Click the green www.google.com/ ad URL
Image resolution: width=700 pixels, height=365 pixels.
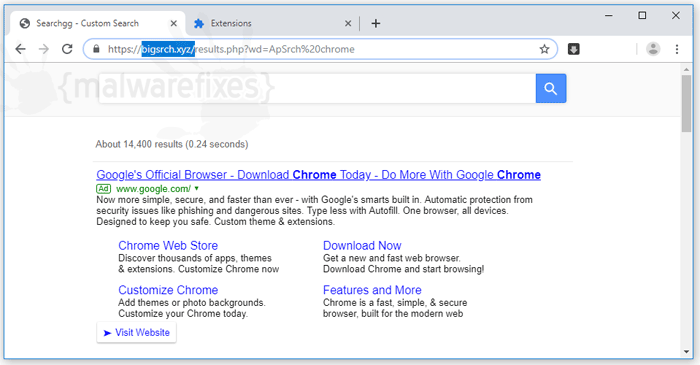[153, 189]
